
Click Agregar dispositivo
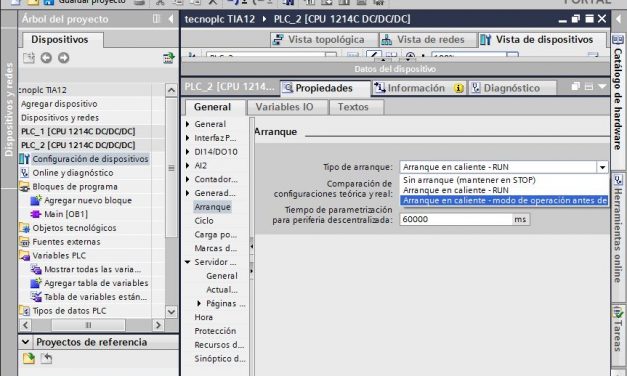click(x=59, y=104)
